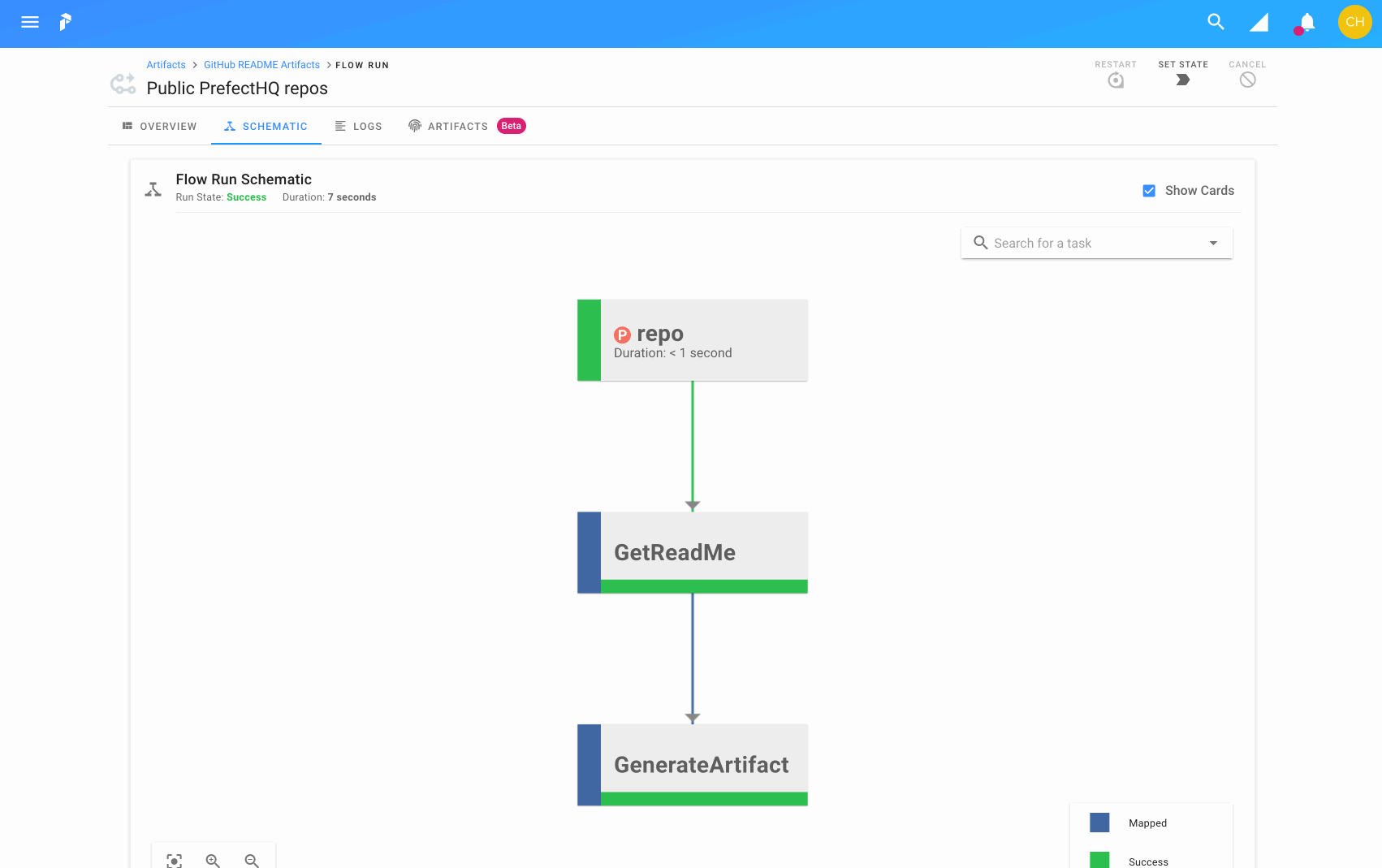Open the Logs tab
The image size is (1382, 868).
358,126
